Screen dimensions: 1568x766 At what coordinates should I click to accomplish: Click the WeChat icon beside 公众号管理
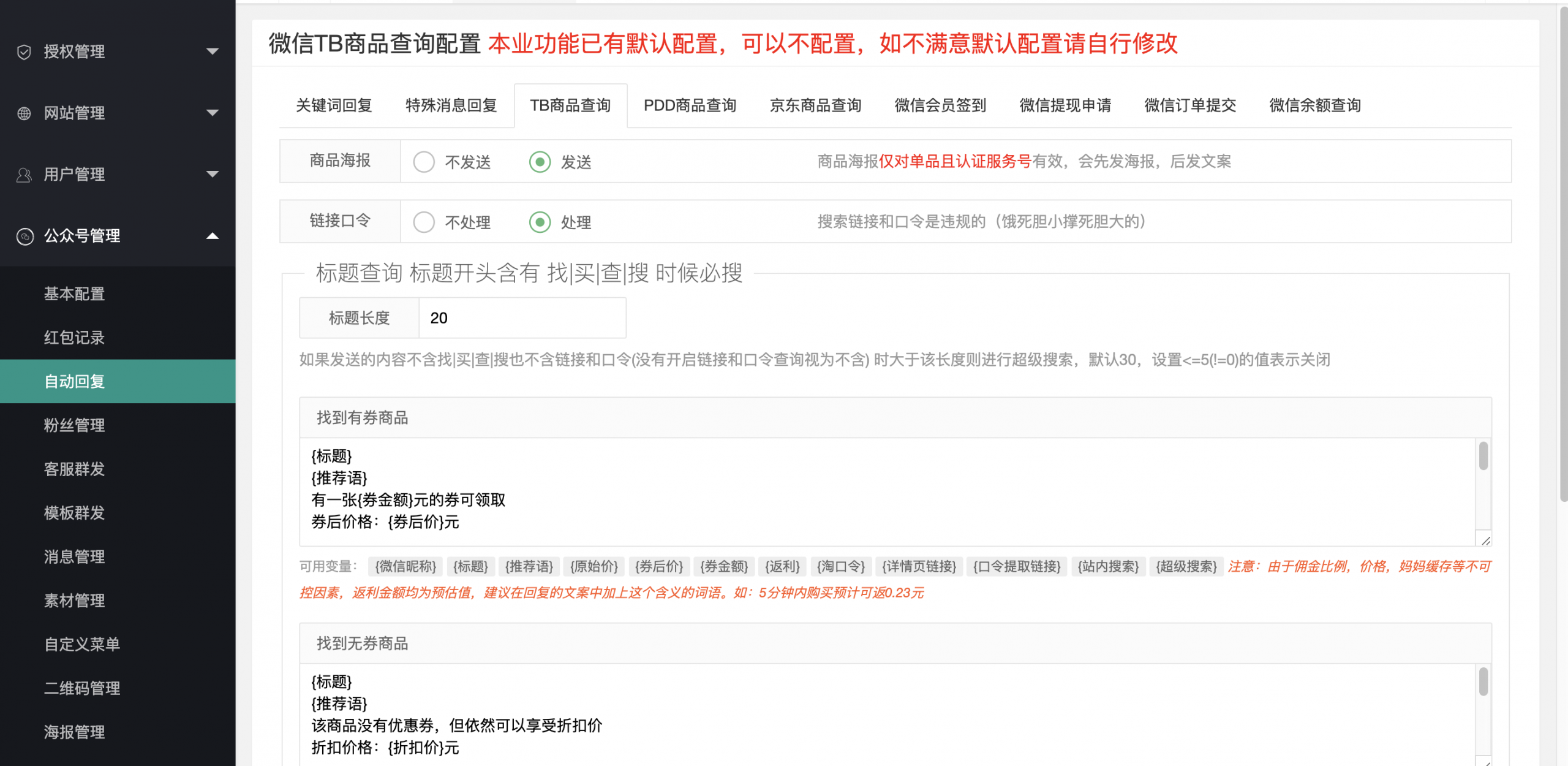(24, 236)
